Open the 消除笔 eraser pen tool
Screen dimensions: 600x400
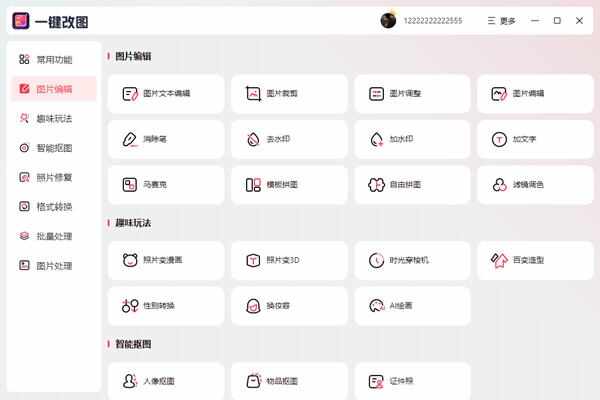tap(166, 139)
